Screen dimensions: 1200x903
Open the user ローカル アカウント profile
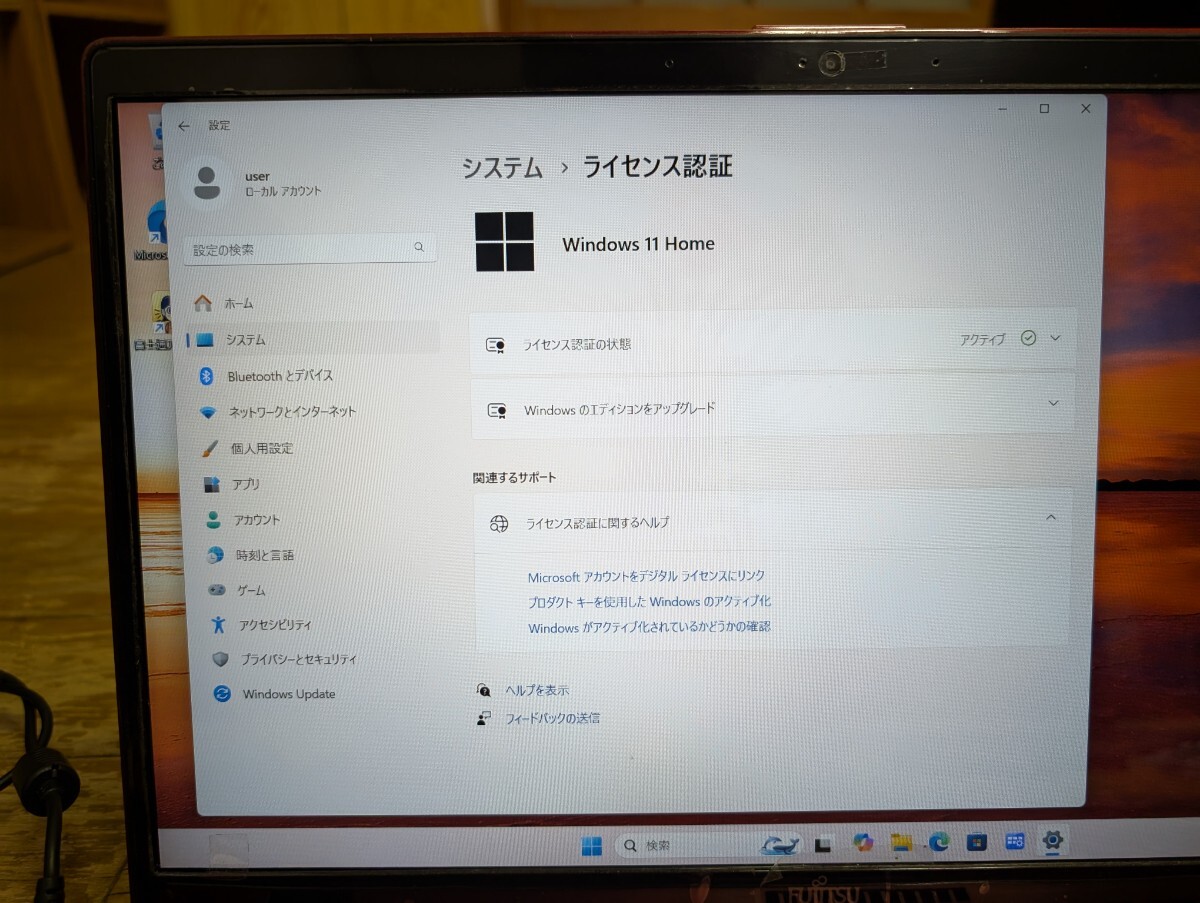[x=258, y=183]
